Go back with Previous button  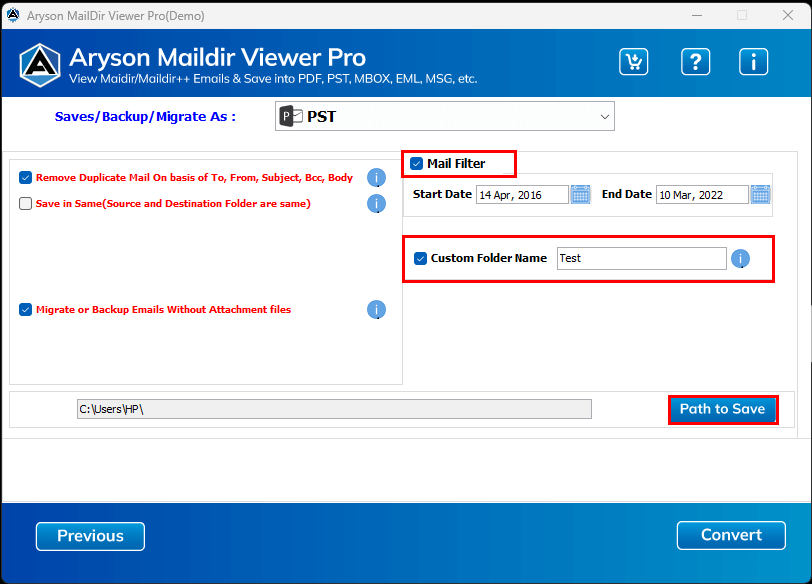pyautogui.click(x=90, y=536)
